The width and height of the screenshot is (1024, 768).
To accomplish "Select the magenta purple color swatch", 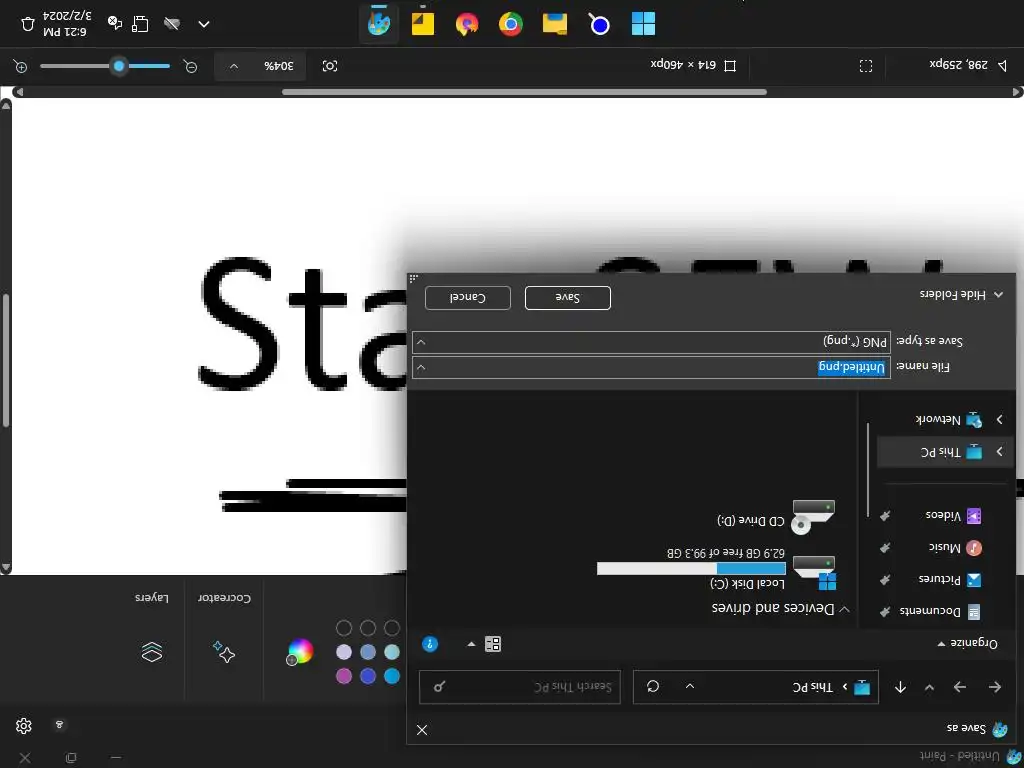I will (344, 676).
